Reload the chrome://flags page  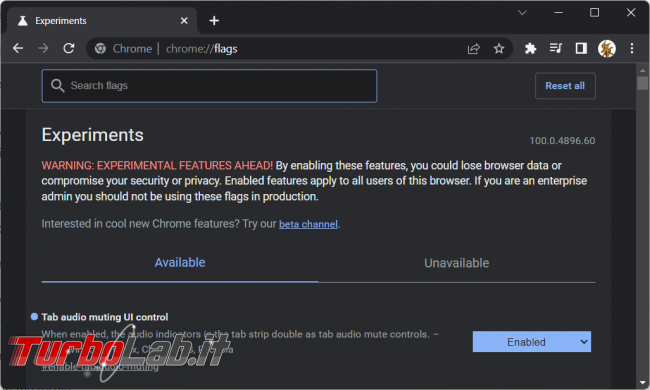[x=69, y=48]
